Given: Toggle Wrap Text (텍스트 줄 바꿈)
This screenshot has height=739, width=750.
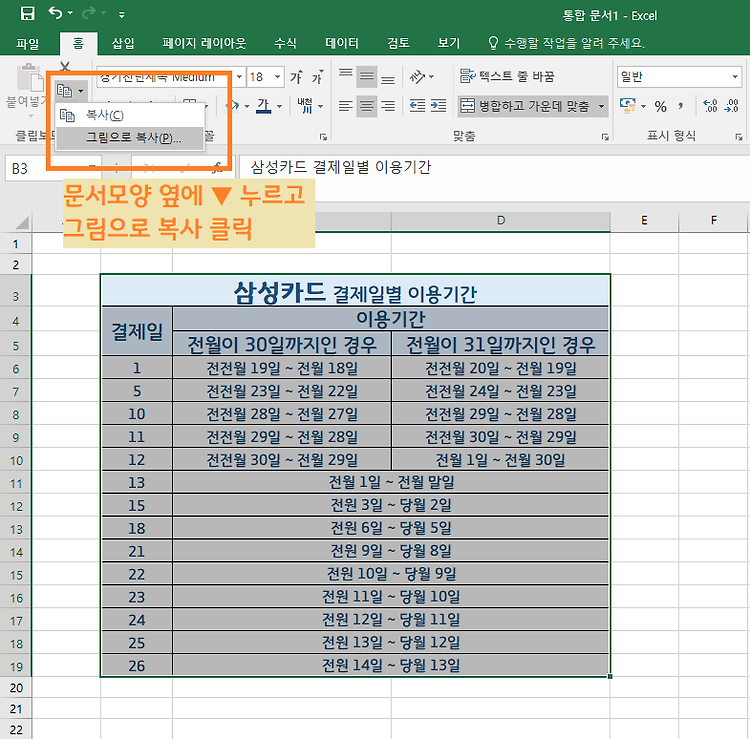Looking at the screenshot, I should pos(507,76).
